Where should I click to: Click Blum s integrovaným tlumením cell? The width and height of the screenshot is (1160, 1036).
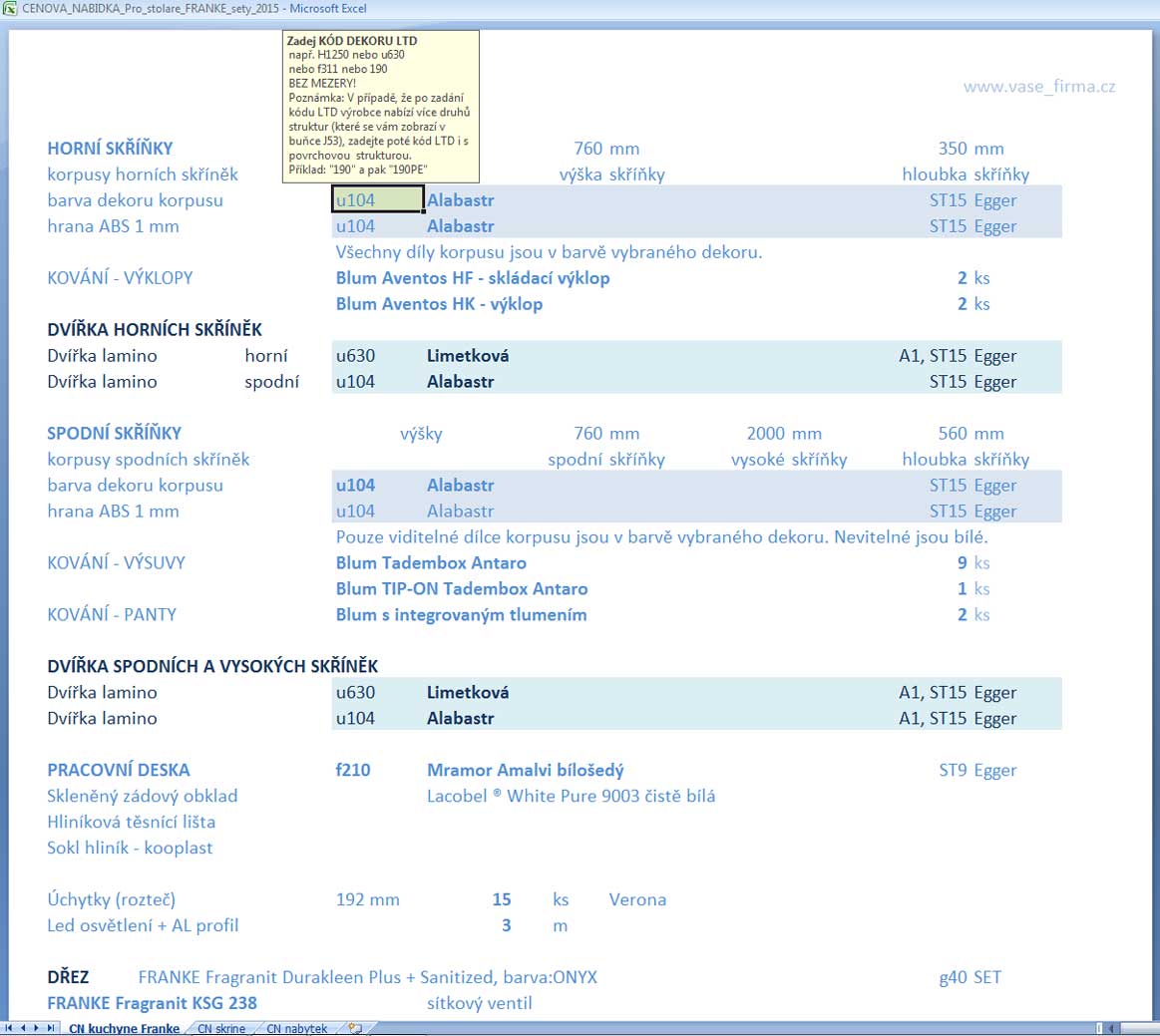pos(461,614)
